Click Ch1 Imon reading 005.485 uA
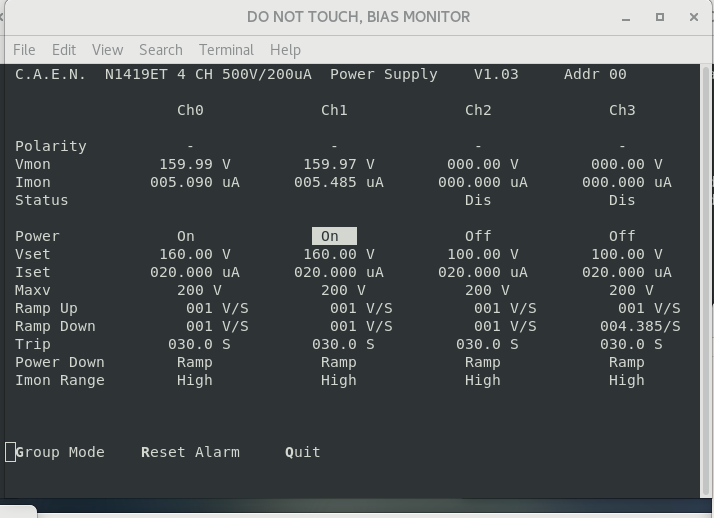 coord(339,183)
